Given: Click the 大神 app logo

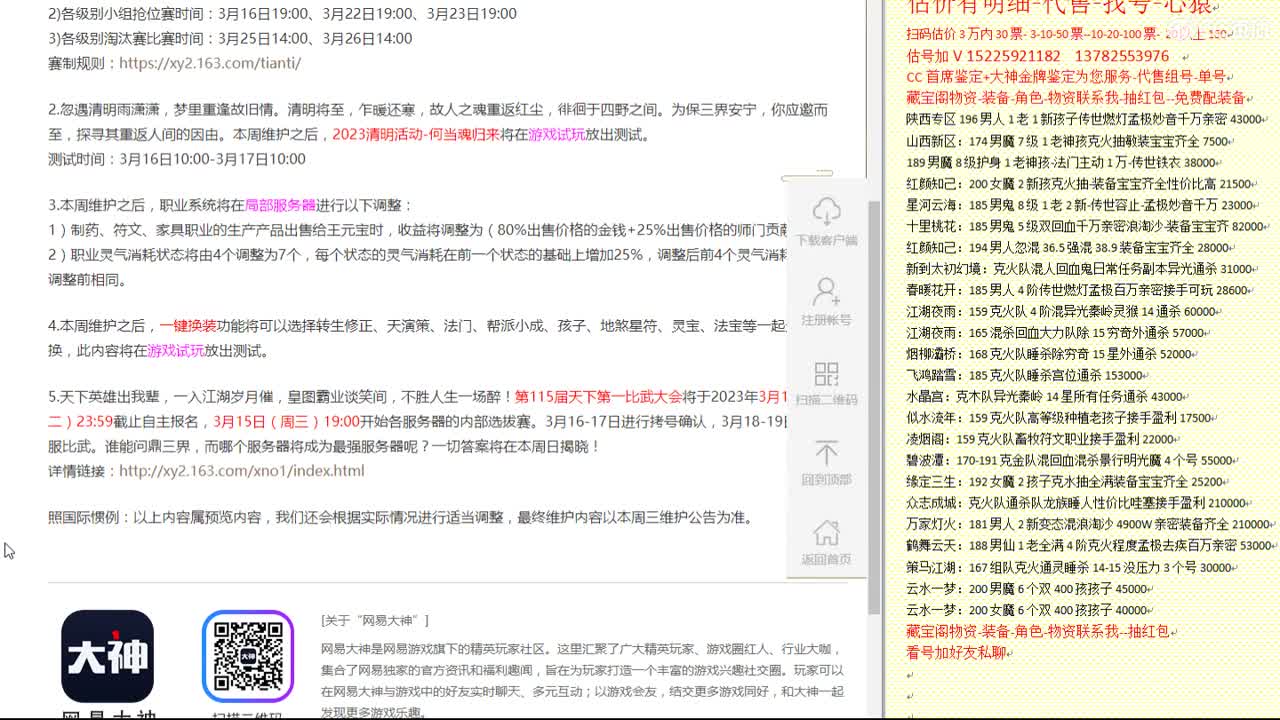Looking at the screenshot, I should pos(107,656).
